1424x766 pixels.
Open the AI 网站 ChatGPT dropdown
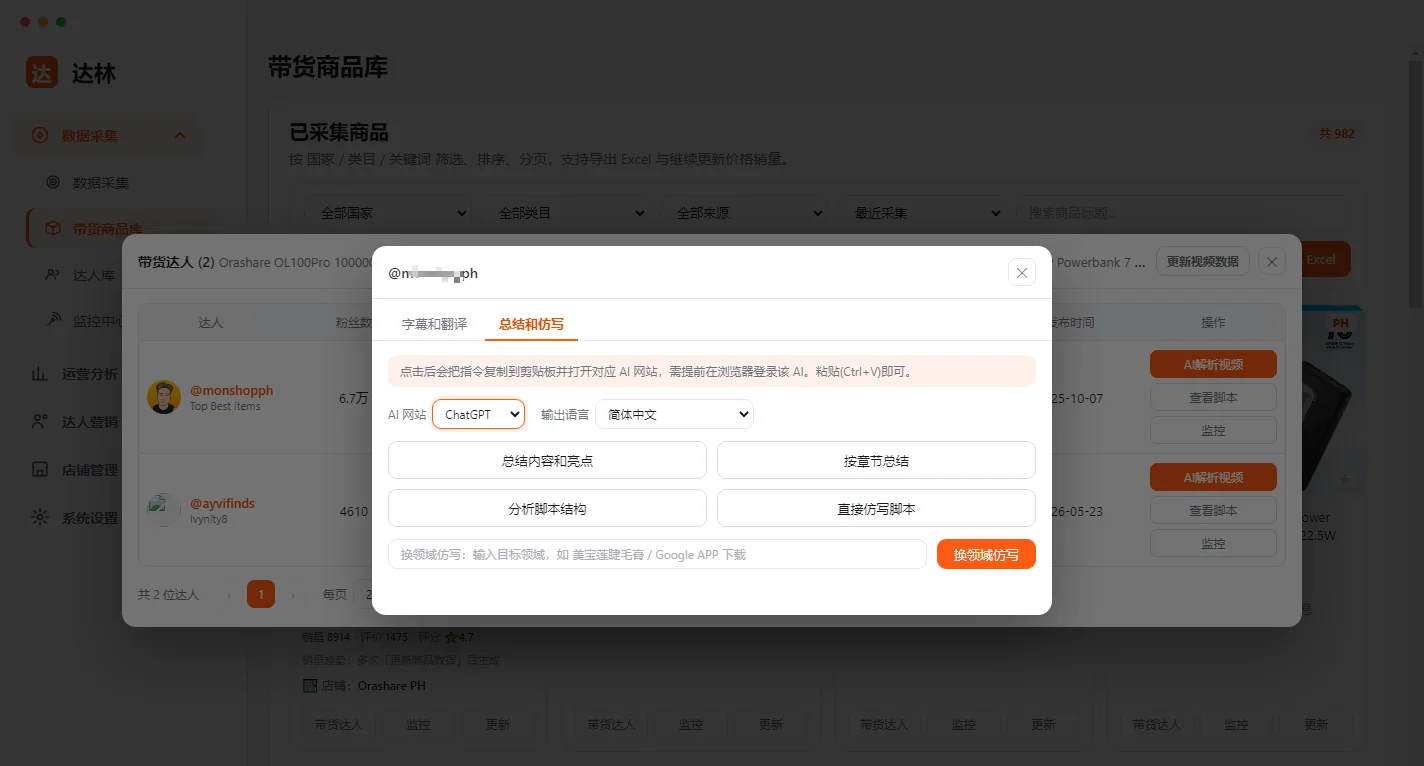click(x=478, y=414)
